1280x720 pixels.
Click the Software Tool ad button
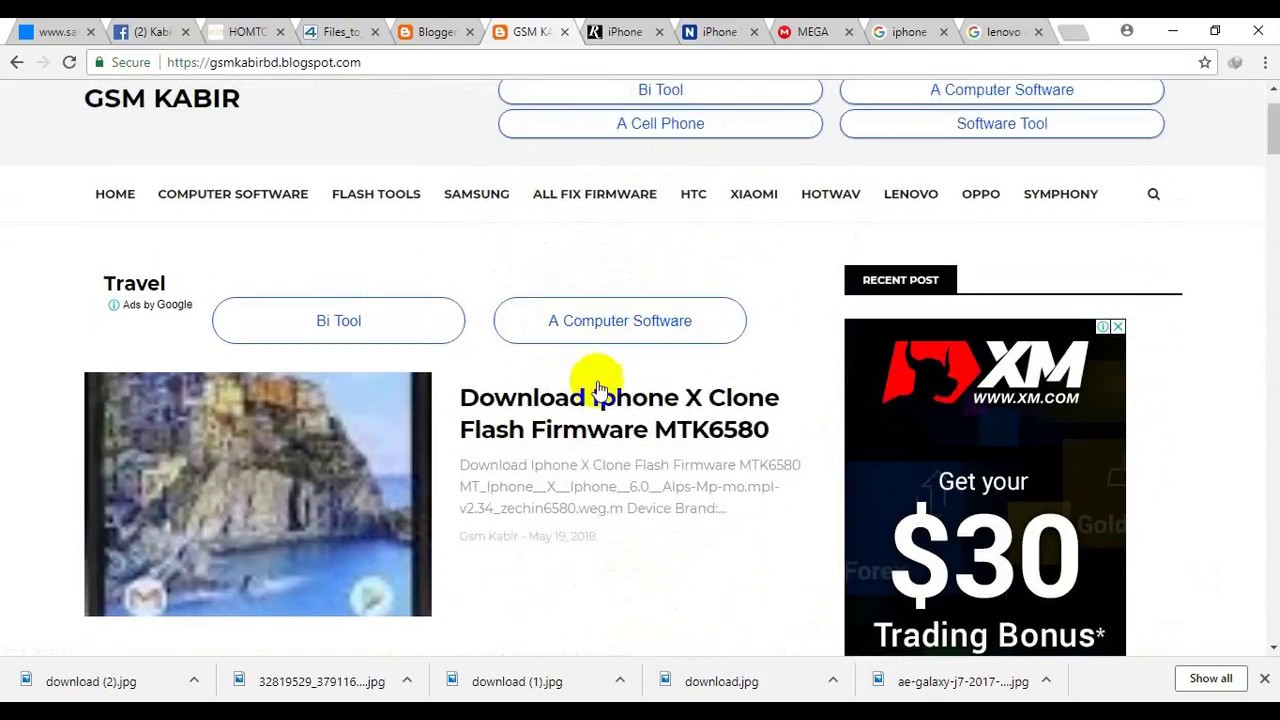point(1002,124)
